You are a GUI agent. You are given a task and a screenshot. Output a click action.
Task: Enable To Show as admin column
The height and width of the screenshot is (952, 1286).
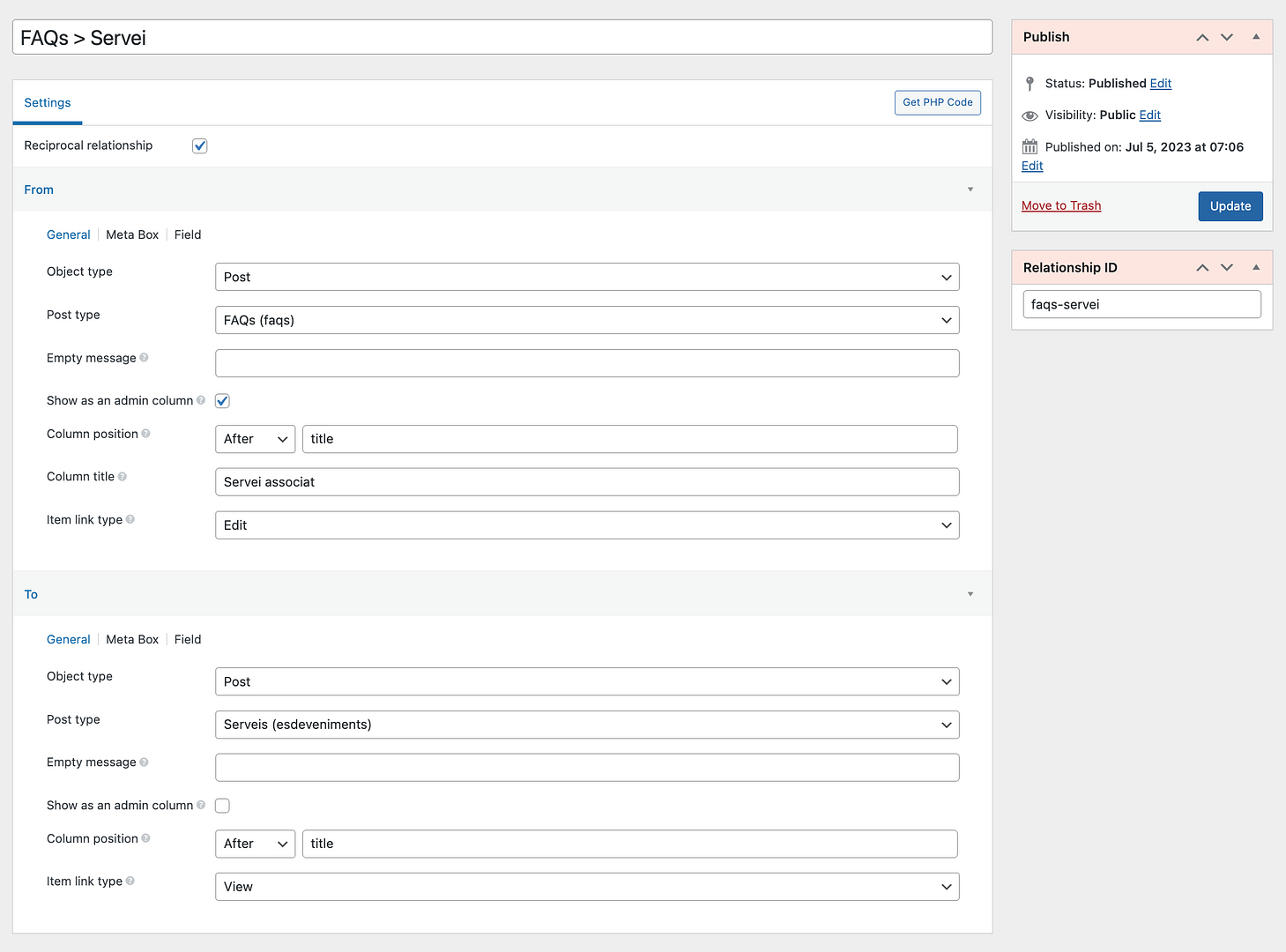[222, 806]
